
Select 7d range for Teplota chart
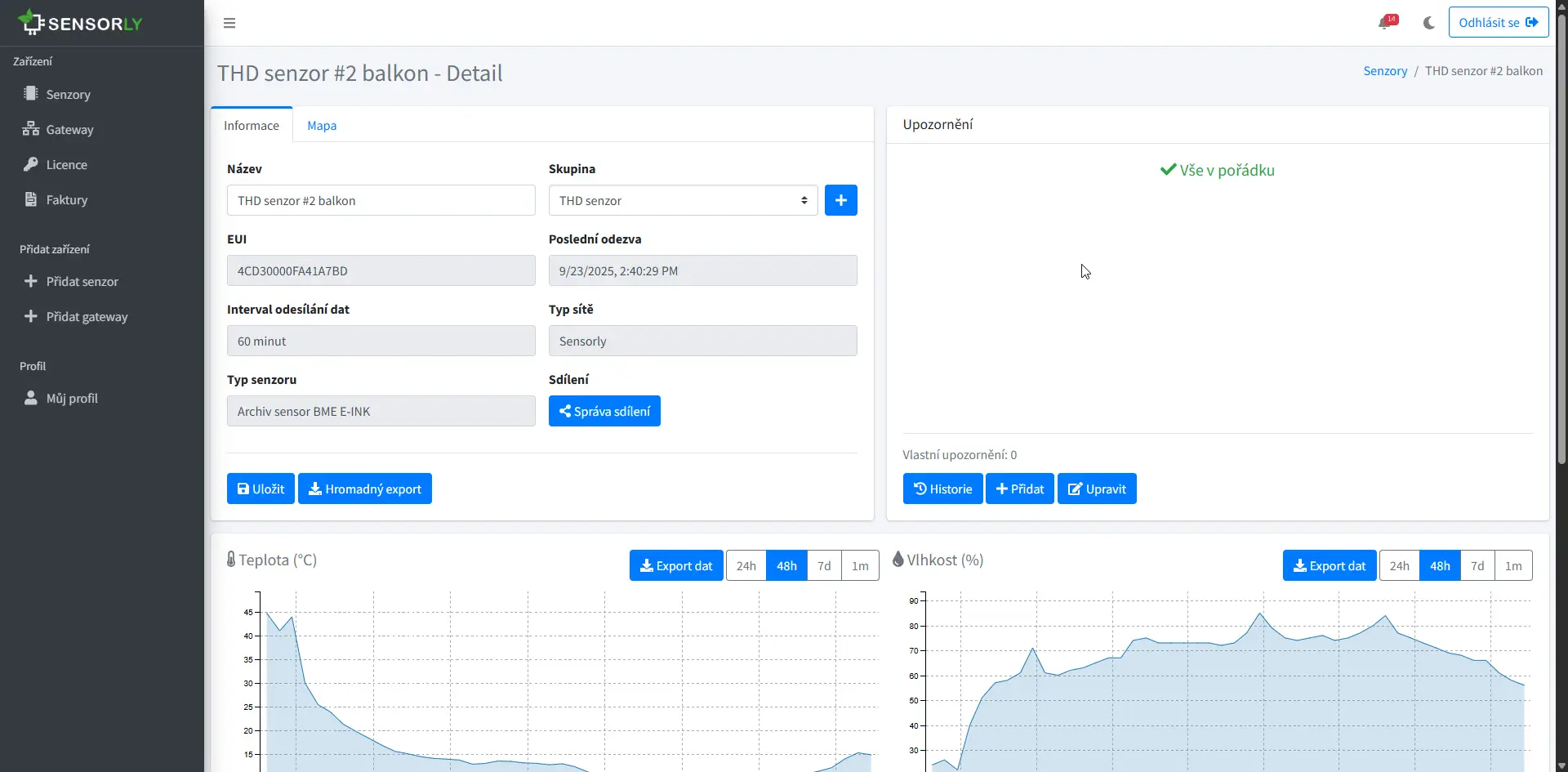click(x=824, y=565)
